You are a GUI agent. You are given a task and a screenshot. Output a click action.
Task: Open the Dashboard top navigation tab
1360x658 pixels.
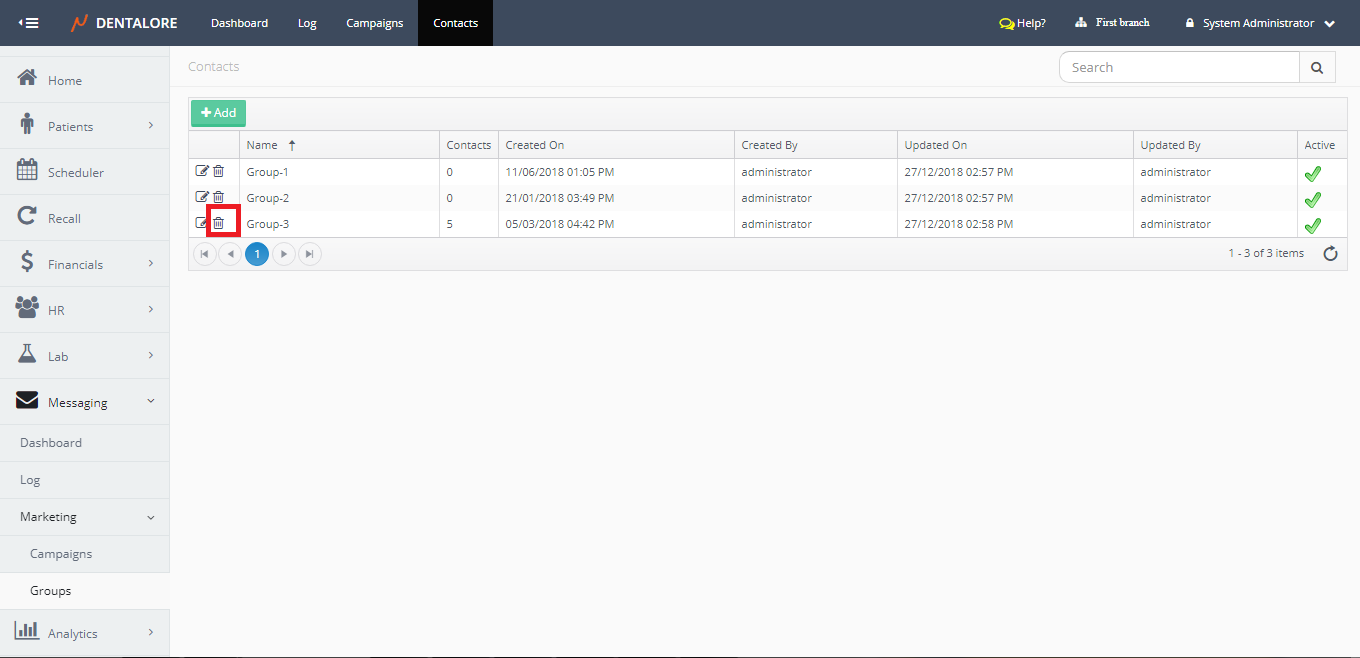(239, 23)
